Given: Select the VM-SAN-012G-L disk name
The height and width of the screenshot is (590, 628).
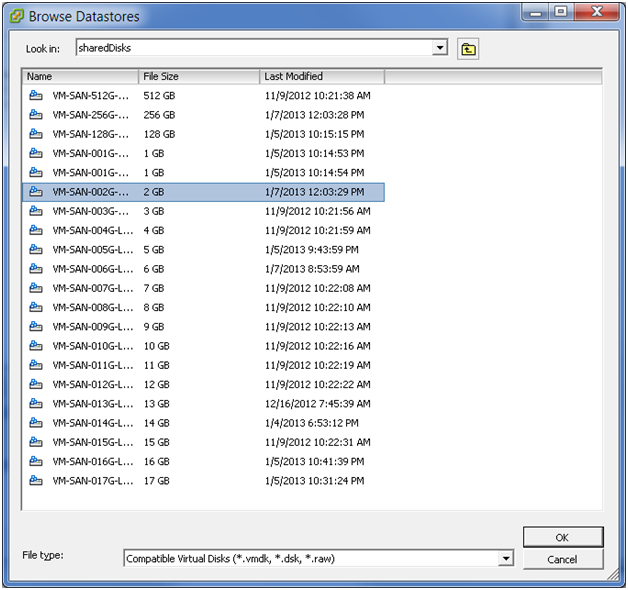Looking at the screenshot, I should [93, 384].
